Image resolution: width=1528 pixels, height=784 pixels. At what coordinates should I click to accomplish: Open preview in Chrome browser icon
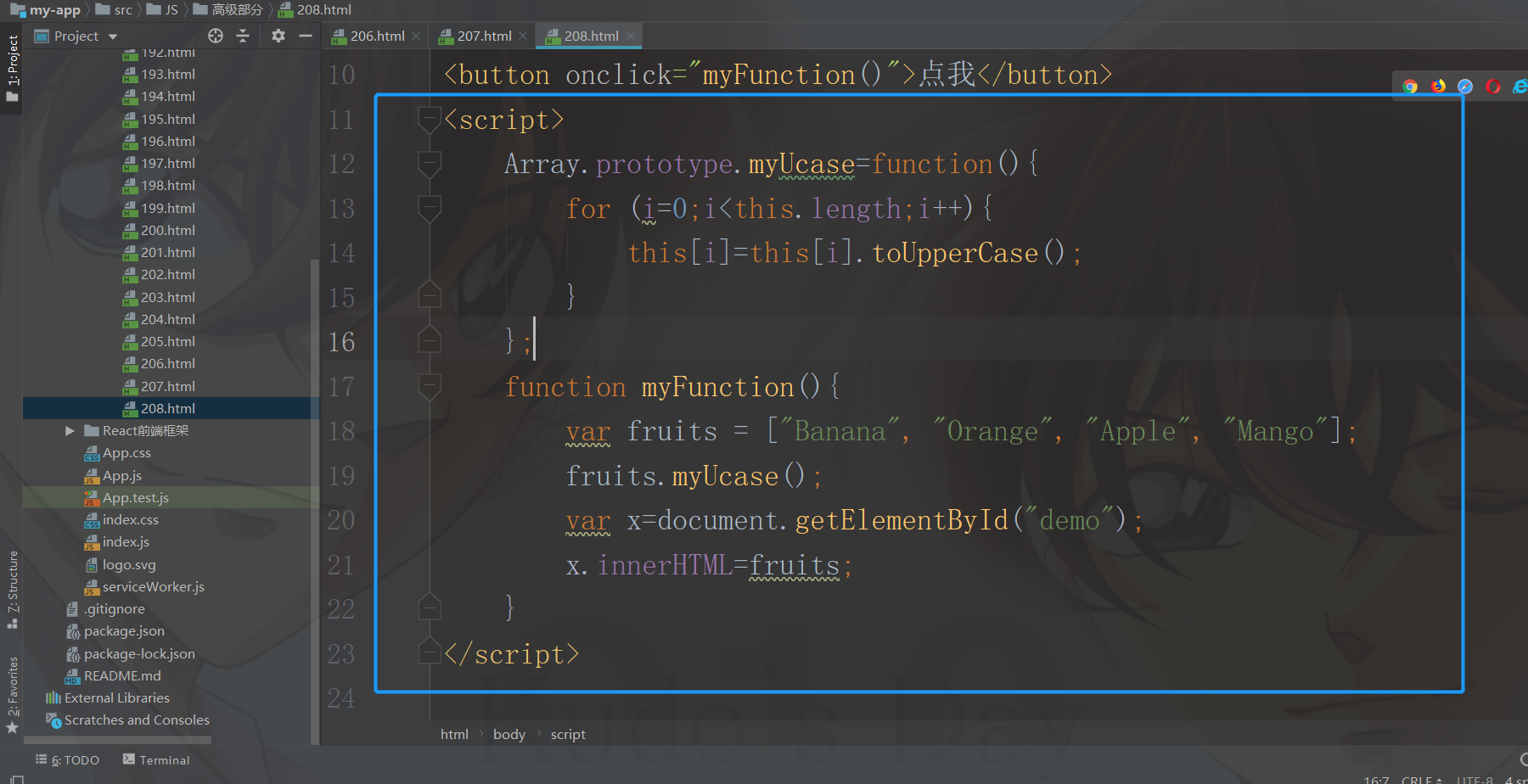coord(1410,87)
